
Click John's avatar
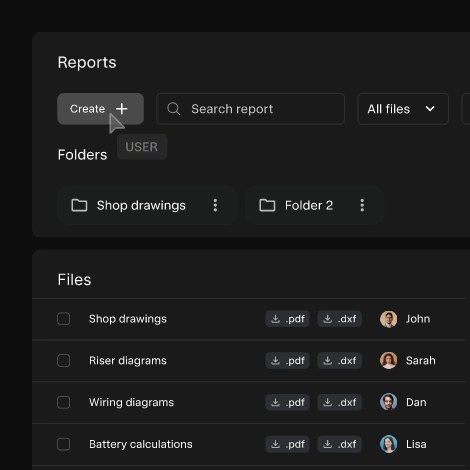pos(389,319)
